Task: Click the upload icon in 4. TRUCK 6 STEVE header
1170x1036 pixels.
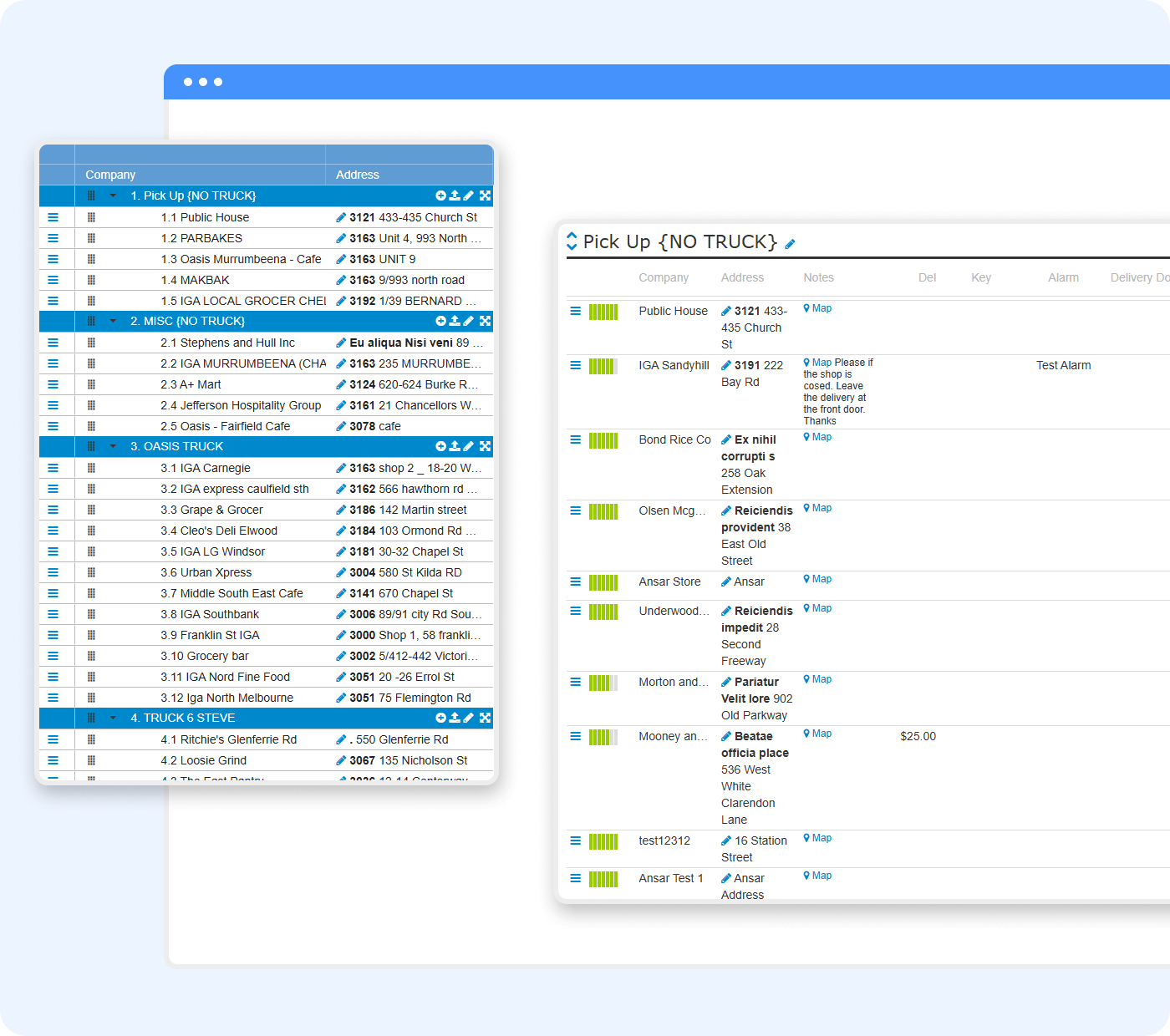Action: [x=455, y=718]
